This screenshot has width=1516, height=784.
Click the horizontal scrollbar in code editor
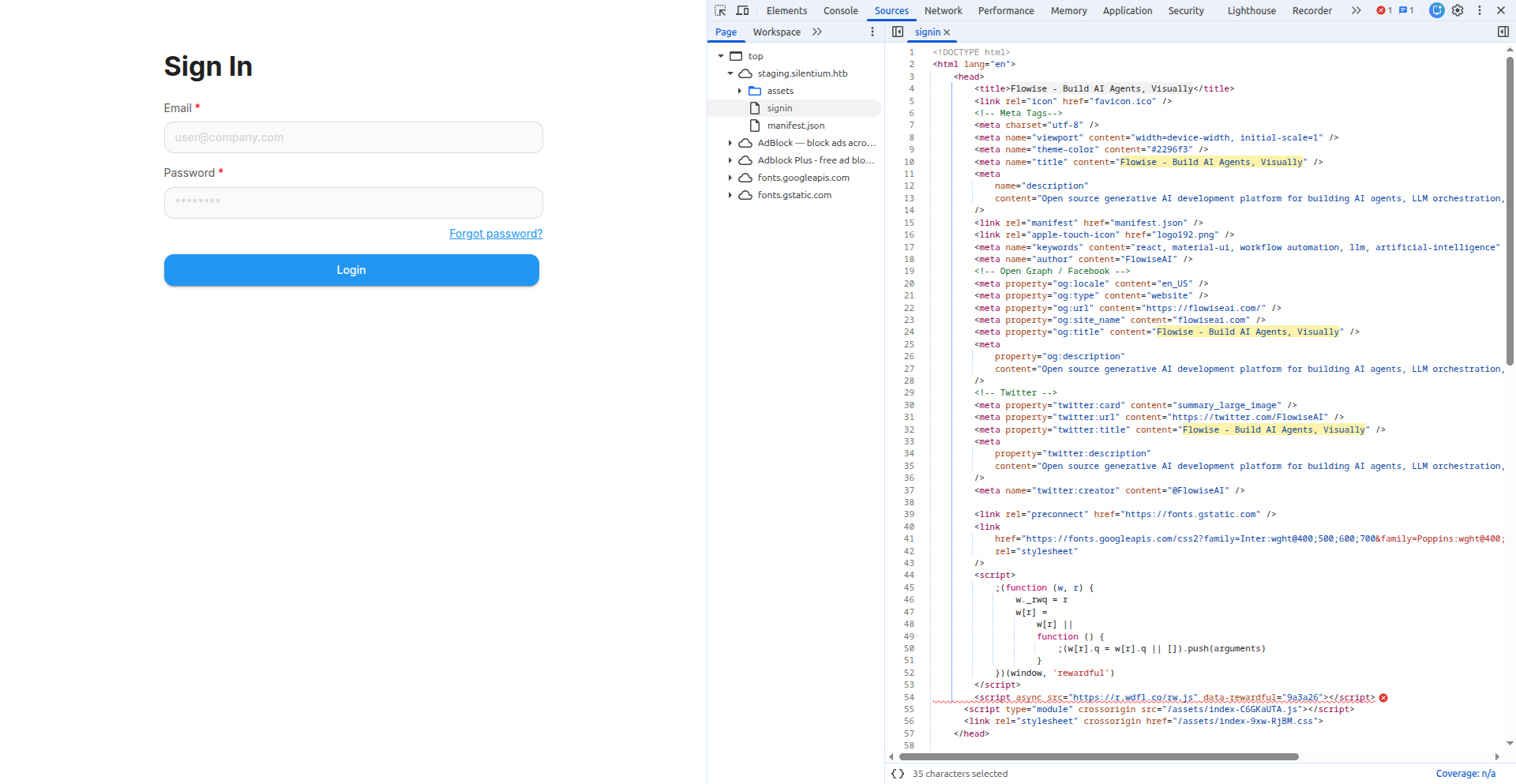(1099, 756)
